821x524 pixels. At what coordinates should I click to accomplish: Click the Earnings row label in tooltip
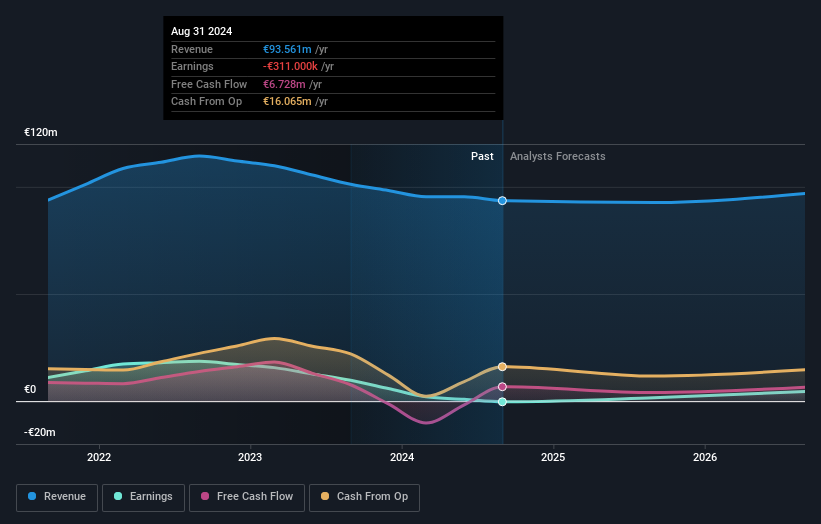click(192, 66)
